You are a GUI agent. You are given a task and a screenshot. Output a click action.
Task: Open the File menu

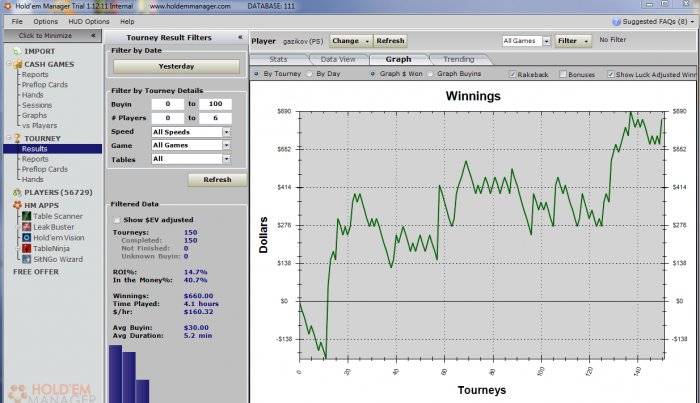[x=17, y=21]
